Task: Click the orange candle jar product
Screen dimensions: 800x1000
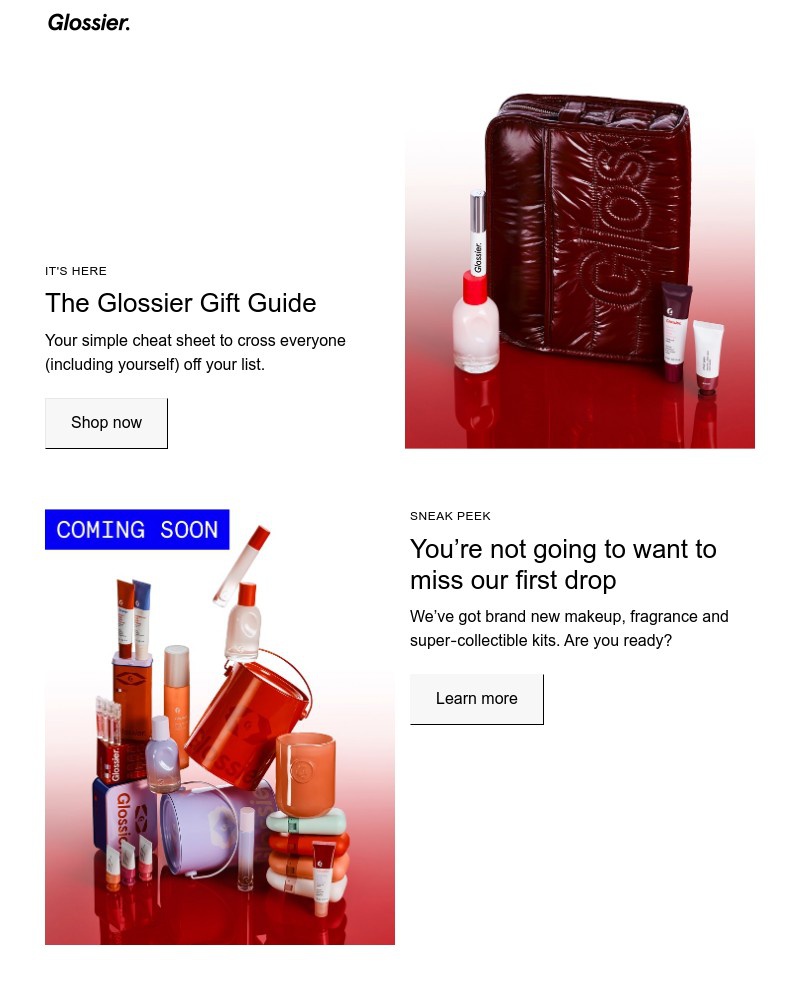Action: pyautogui.click(x=306, y=774)
